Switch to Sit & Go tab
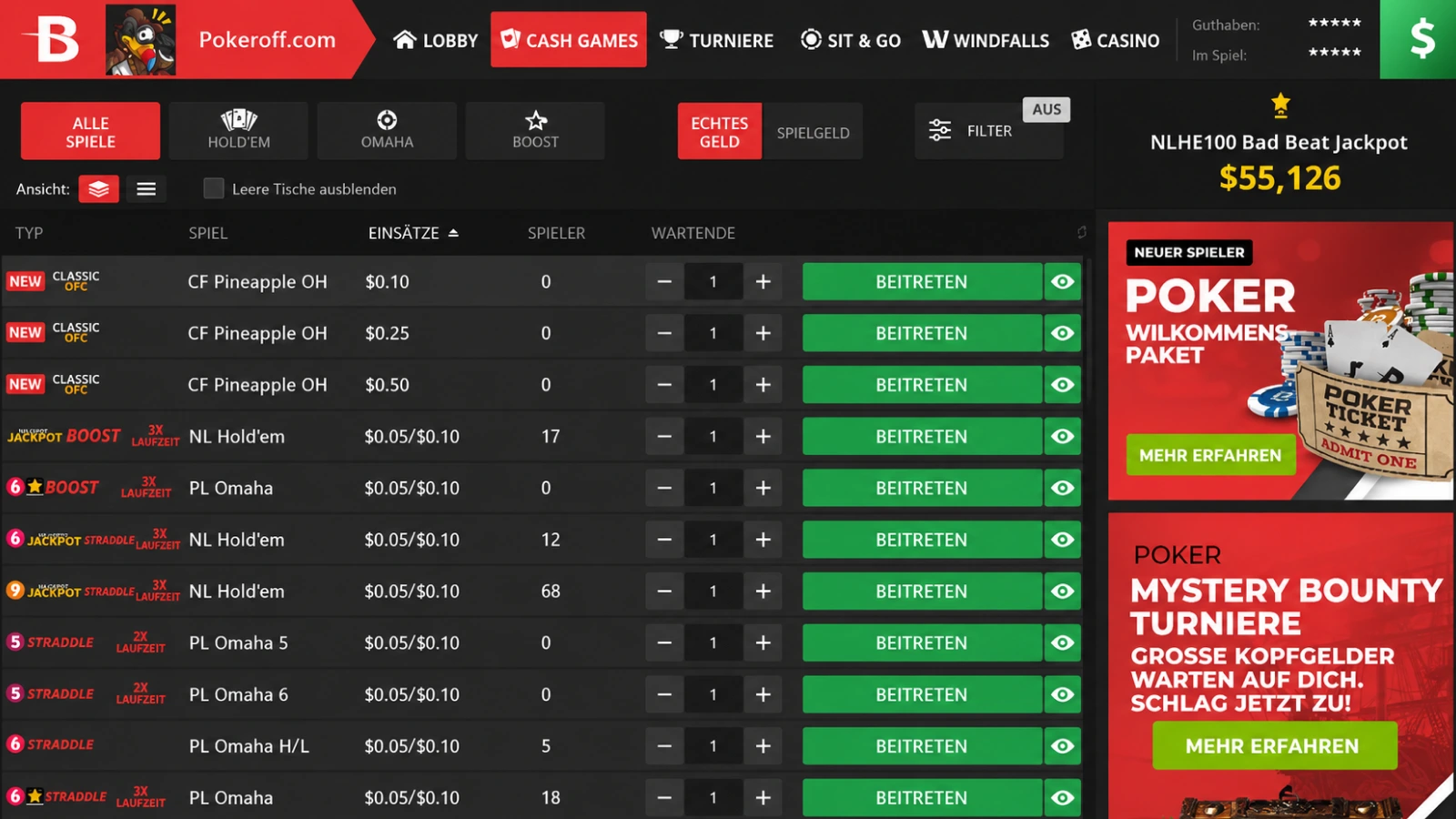Image resolution: width=1456 pixels, height=819 pixels. [850, 40]
